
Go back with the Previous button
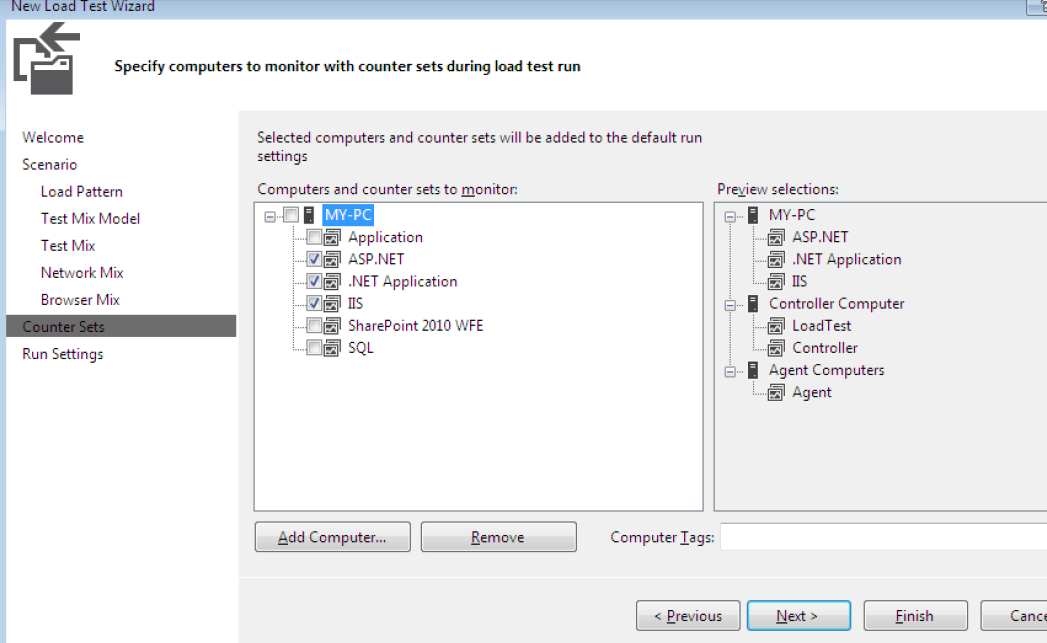(x=688, y=616)
